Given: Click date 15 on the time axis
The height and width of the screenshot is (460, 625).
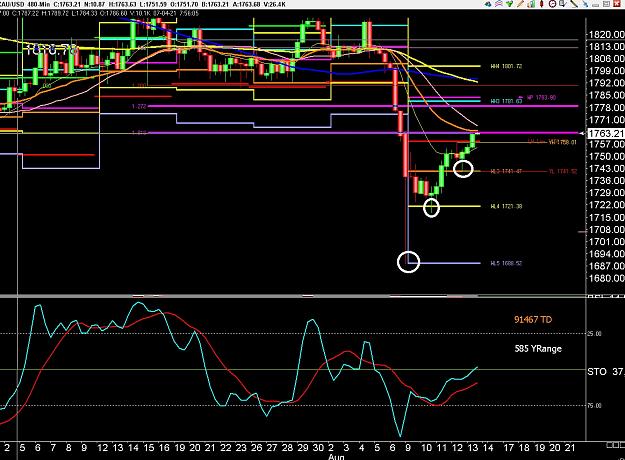Looking at the screenshot, I should (x=149, y=448).
